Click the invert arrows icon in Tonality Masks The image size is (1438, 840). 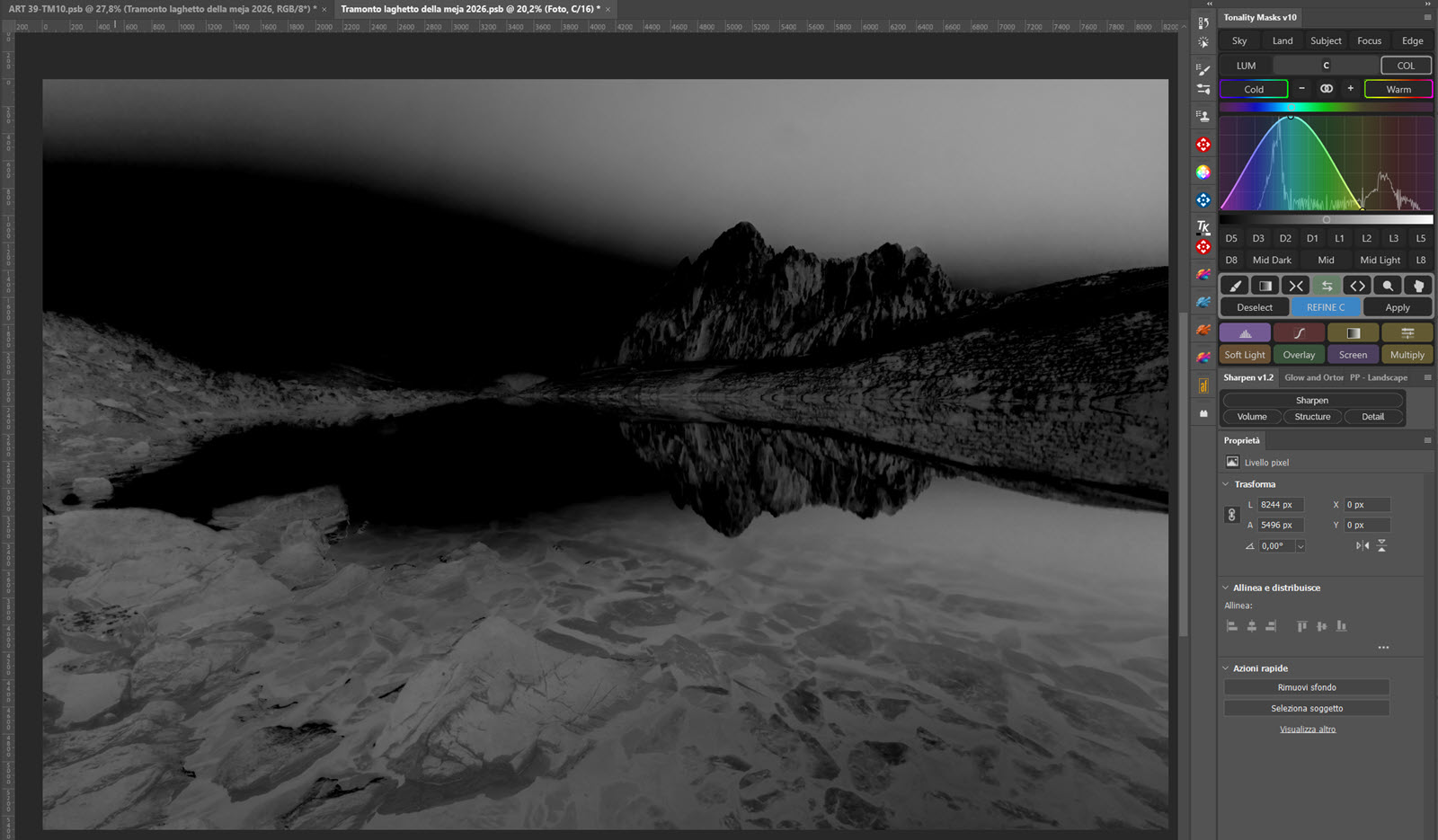1296,286
